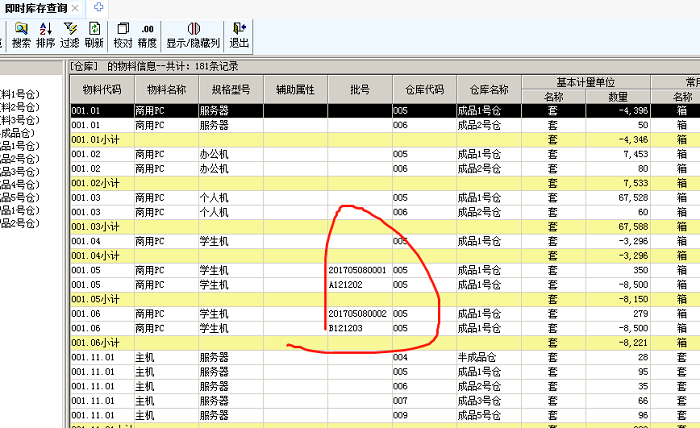Click the 搜索 (Search) toolbar icon
This screenshot has height=428, width=700.
coord(21,35)
